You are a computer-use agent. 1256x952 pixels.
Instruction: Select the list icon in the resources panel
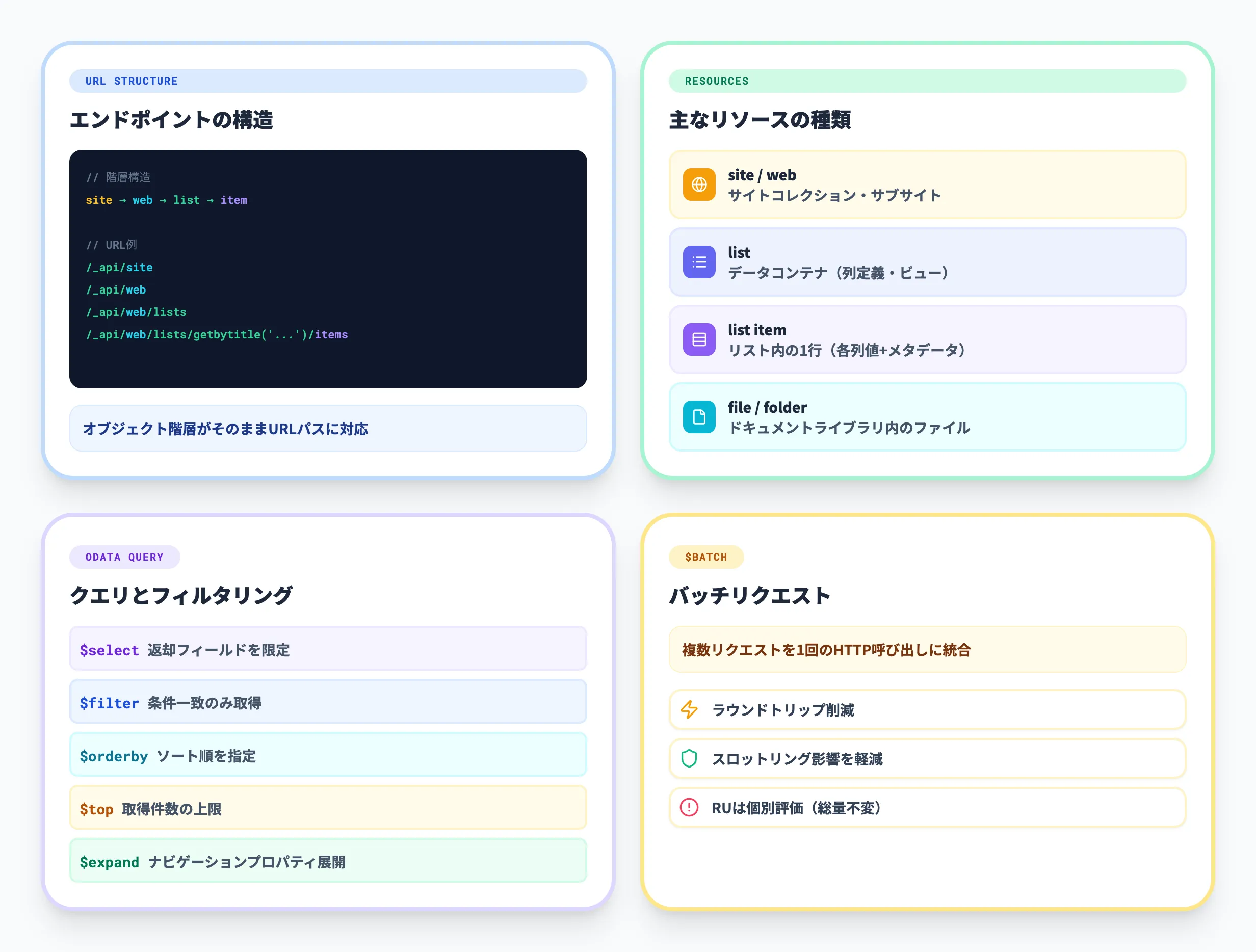point(699,262)
